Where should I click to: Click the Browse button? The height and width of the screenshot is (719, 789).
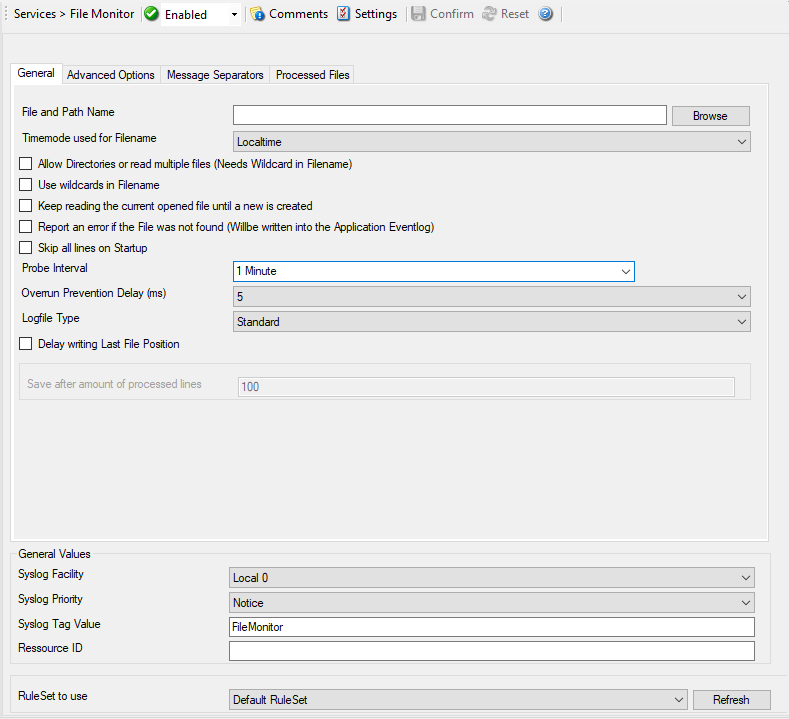coord(710,116)
